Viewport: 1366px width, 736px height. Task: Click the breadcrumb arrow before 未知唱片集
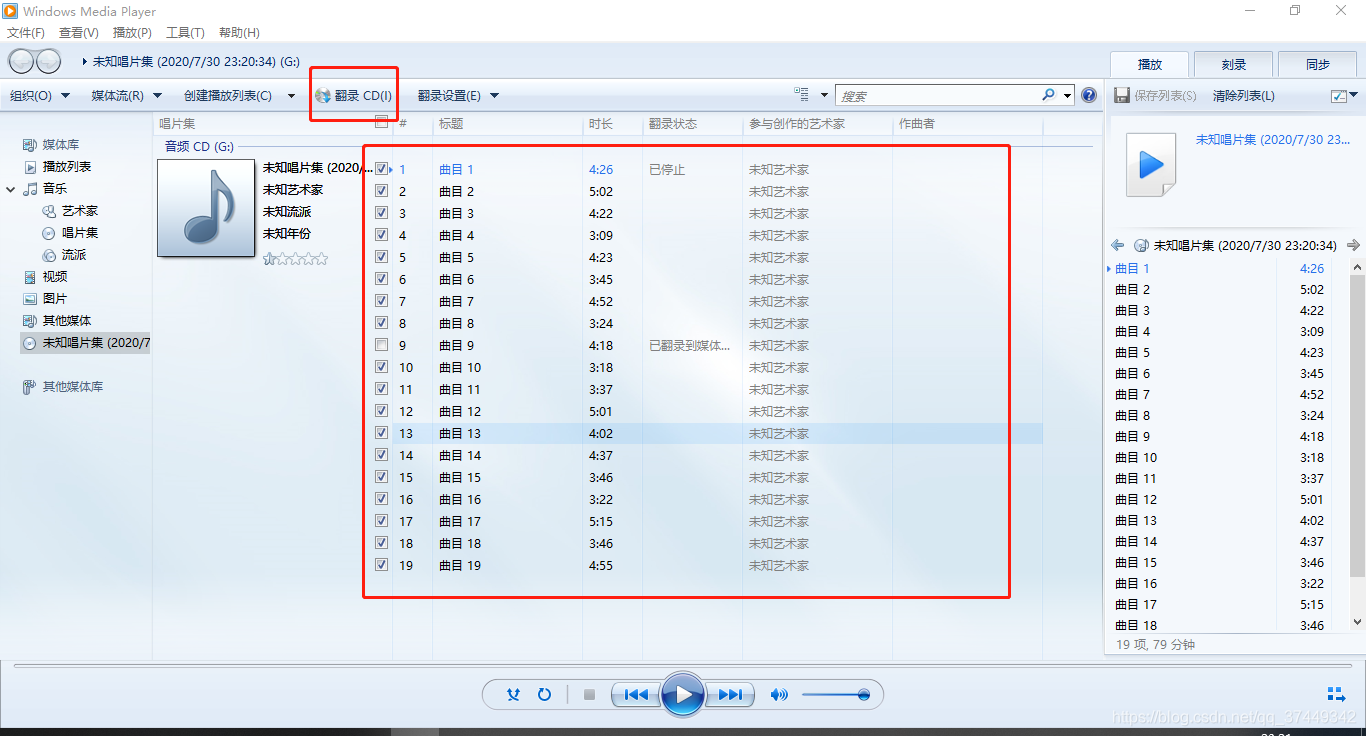click(85, 62)
